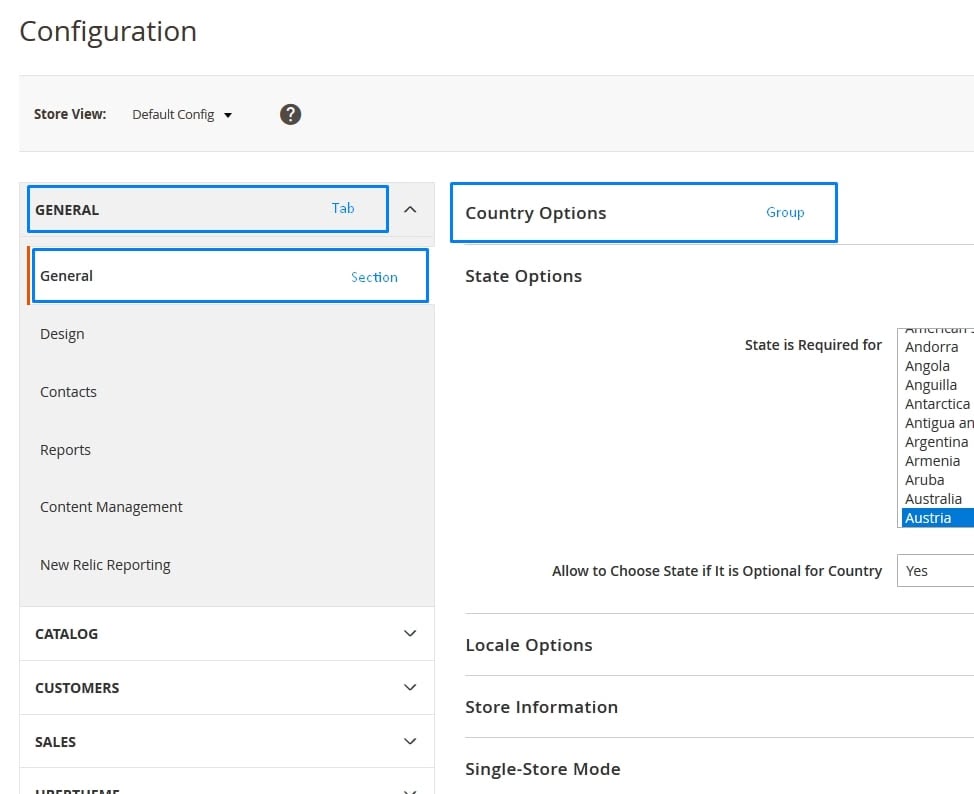Expand the CUSTOMERS tab
Image resolution: width=974 pixels, height=794 pixels.
pyautogui.click(x=227, y=688)
